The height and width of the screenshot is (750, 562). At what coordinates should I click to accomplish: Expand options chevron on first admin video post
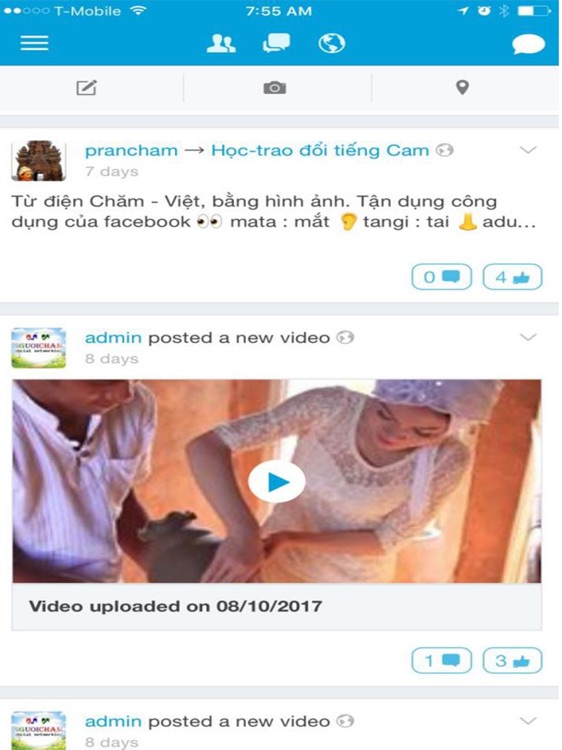pyautogui.click(x=528, y=337)
